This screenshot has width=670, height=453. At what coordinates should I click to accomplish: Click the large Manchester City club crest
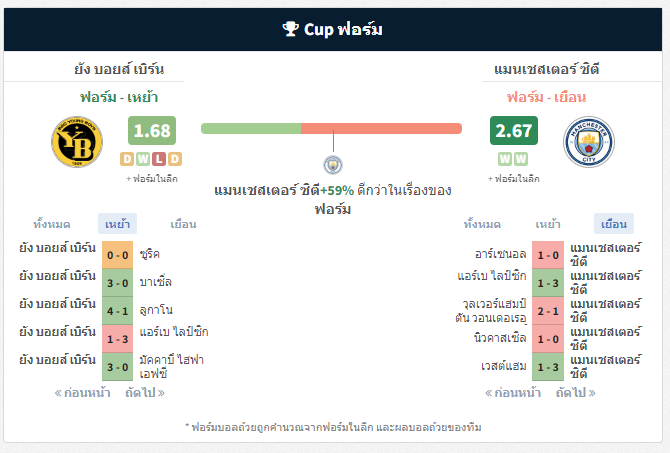[x=589, y=141]
